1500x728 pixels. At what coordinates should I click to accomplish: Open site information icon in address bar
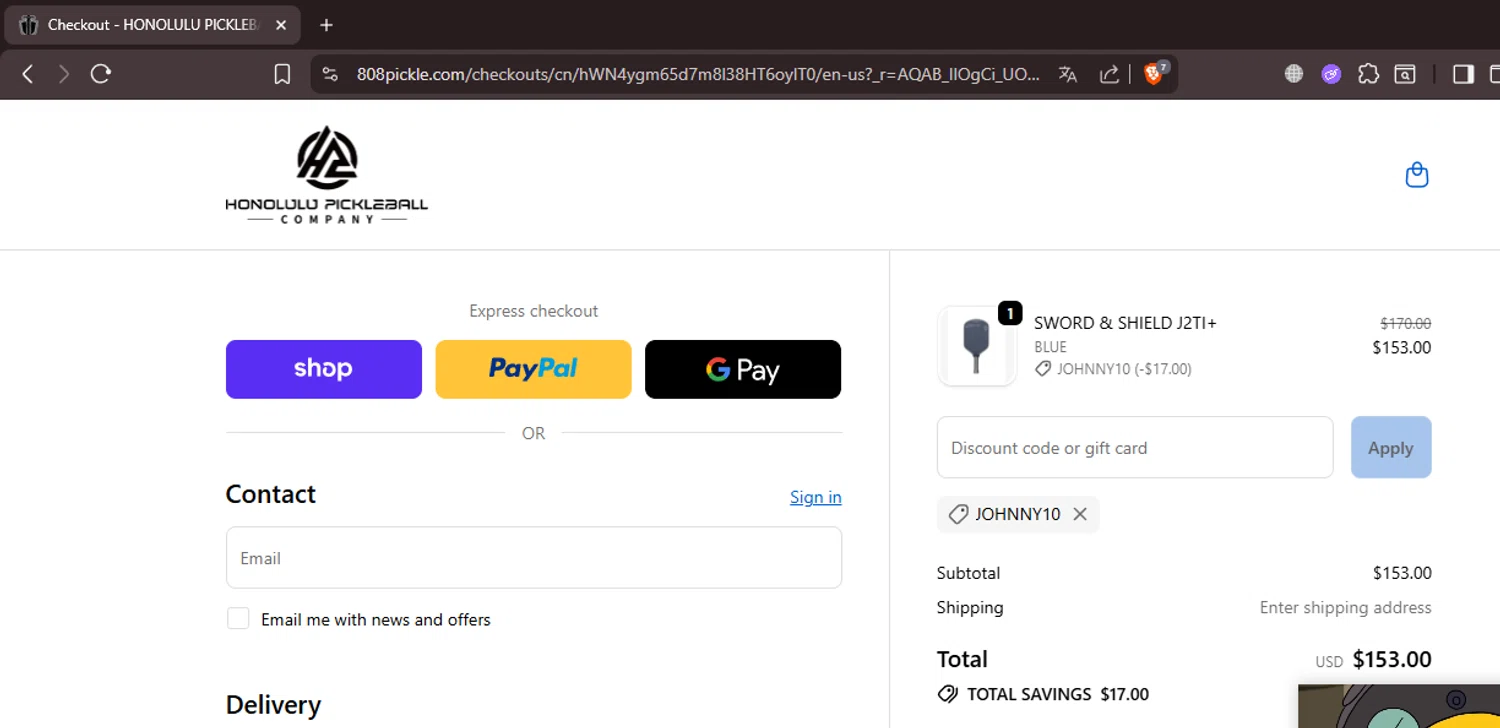pyautogui.click(x=331, y=74)
